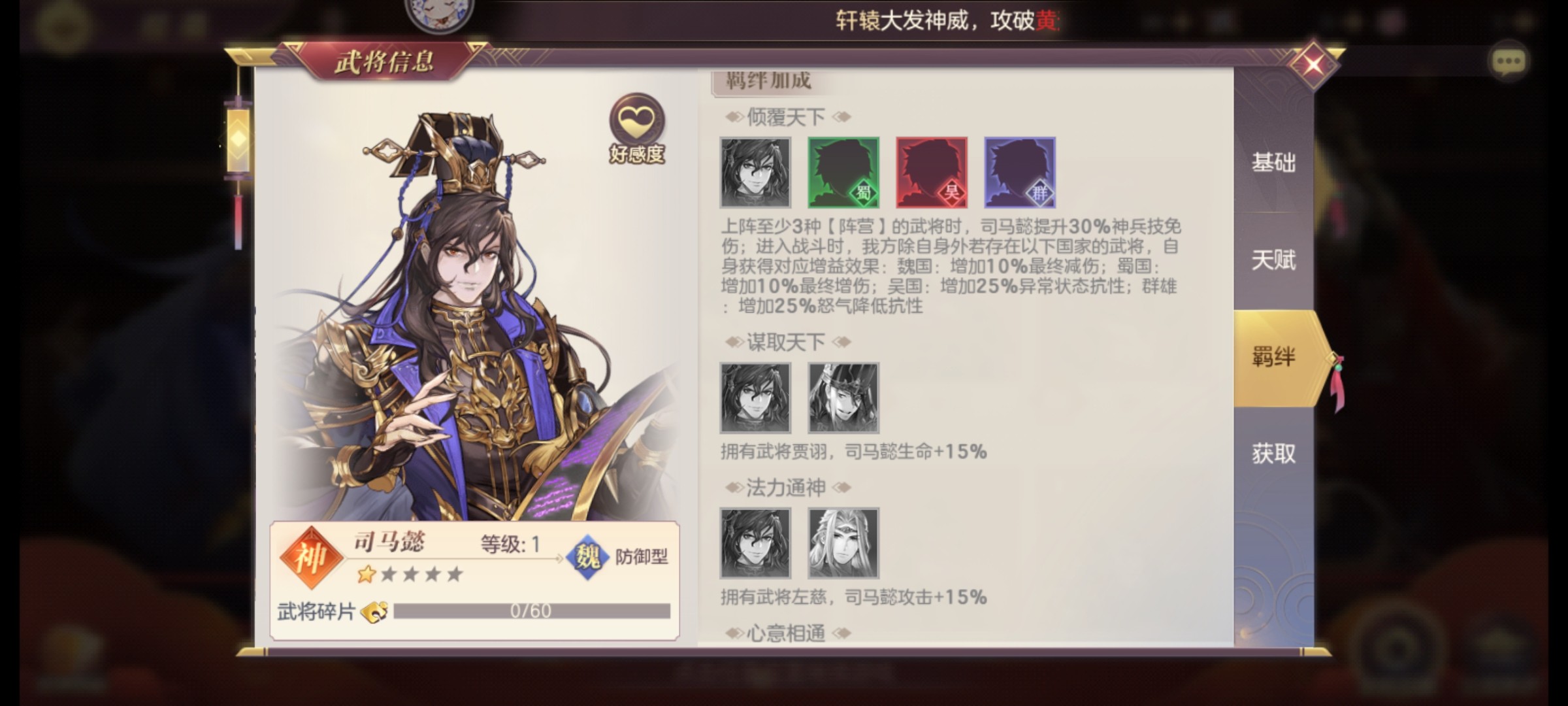Click the 武将碎片 progress bar
1568x706 pixels.
(532, 611)
